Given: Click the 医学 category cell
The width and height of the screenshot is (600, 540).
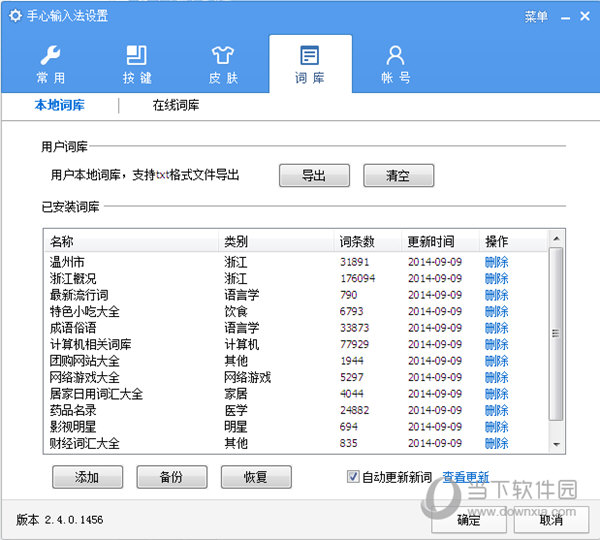Looking at the screenshot, I should point(236,410).
